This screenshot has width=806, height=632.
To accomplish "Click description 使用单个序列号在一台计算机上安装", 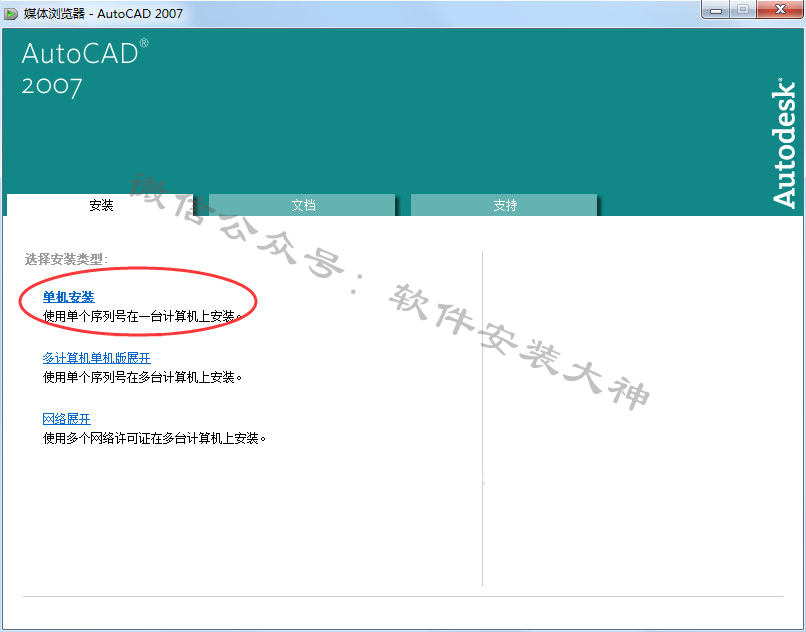I will (x=142, y=316).
